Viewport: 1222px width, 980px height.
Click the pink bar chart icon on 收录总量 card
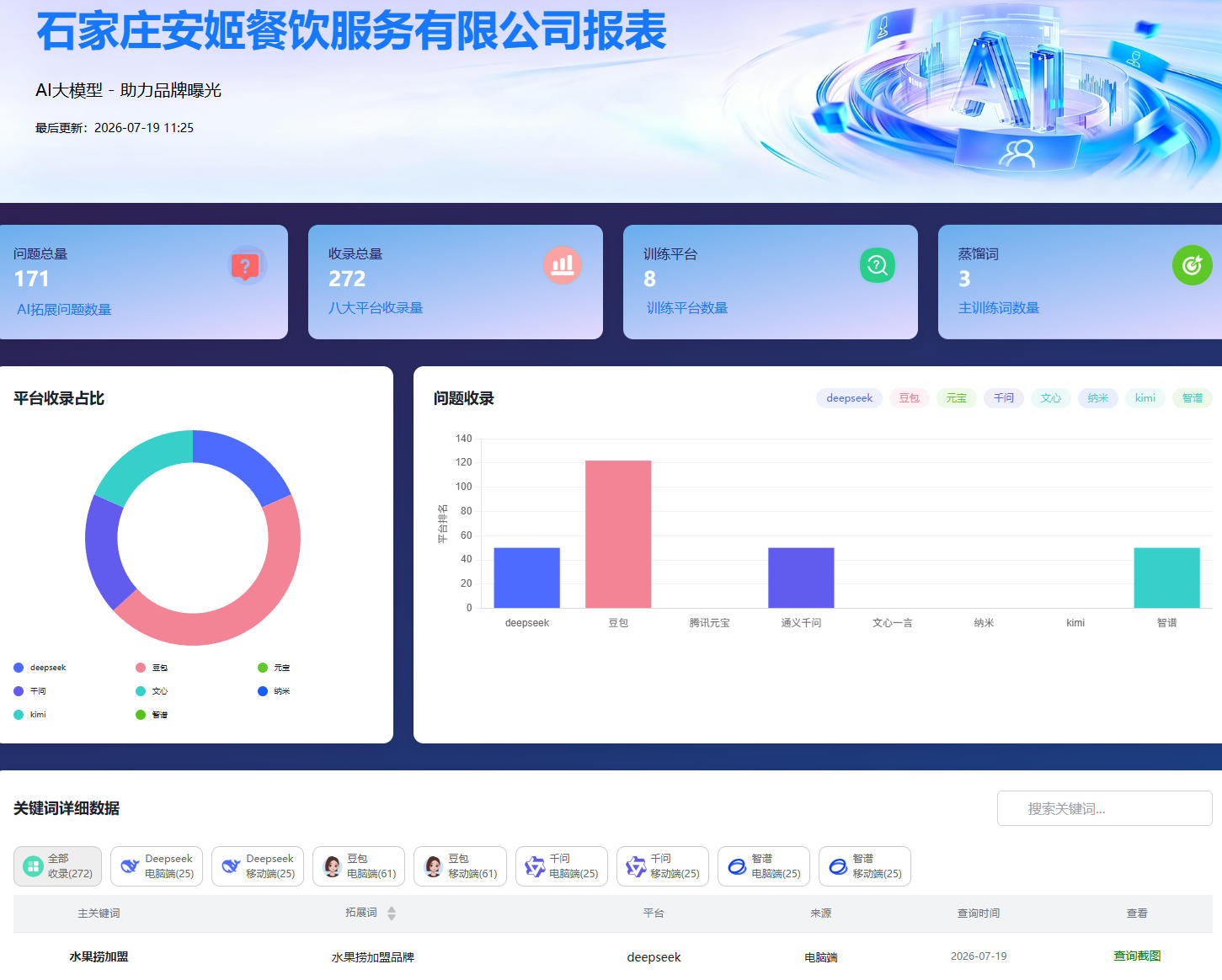pyautogui.click(x=563, y=265)
